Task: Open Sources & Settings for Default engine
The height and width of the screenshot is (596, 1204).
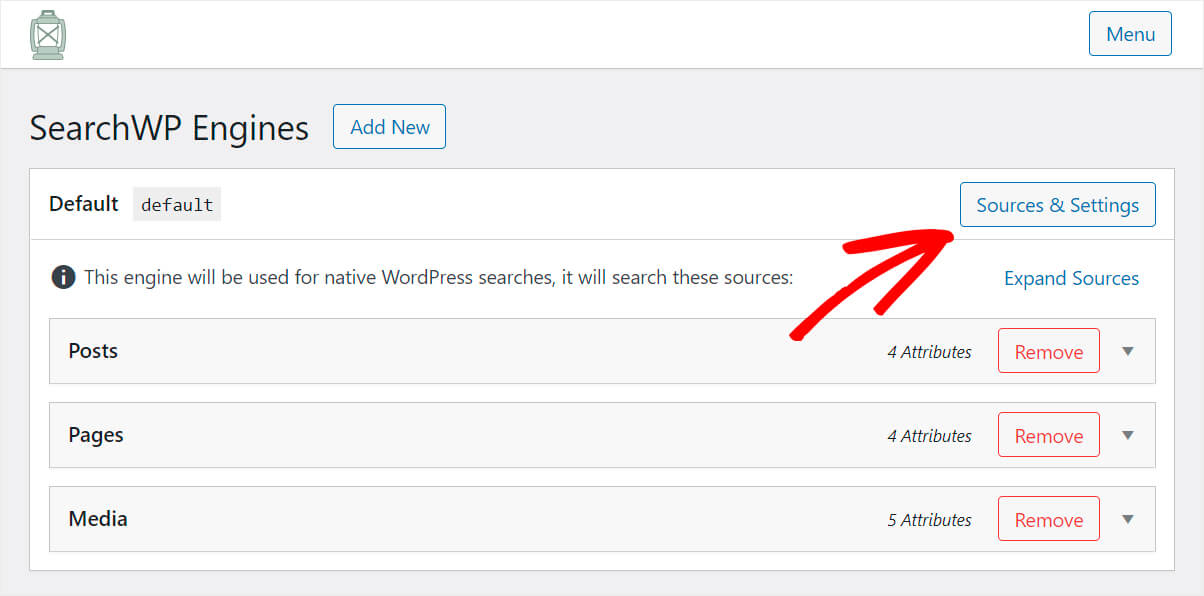Action: 1057,205
